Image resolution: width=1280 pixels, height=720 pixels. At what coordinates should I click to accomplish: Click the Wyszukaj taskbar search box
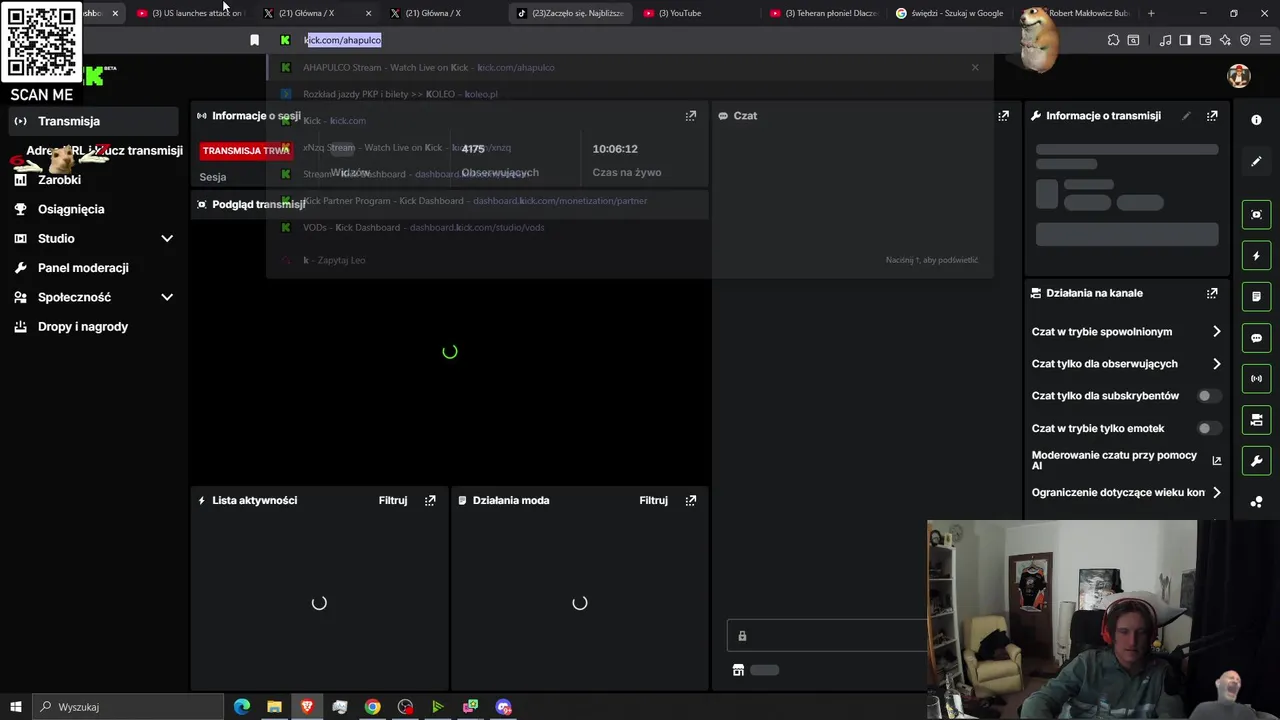click(x=128, y=707)
